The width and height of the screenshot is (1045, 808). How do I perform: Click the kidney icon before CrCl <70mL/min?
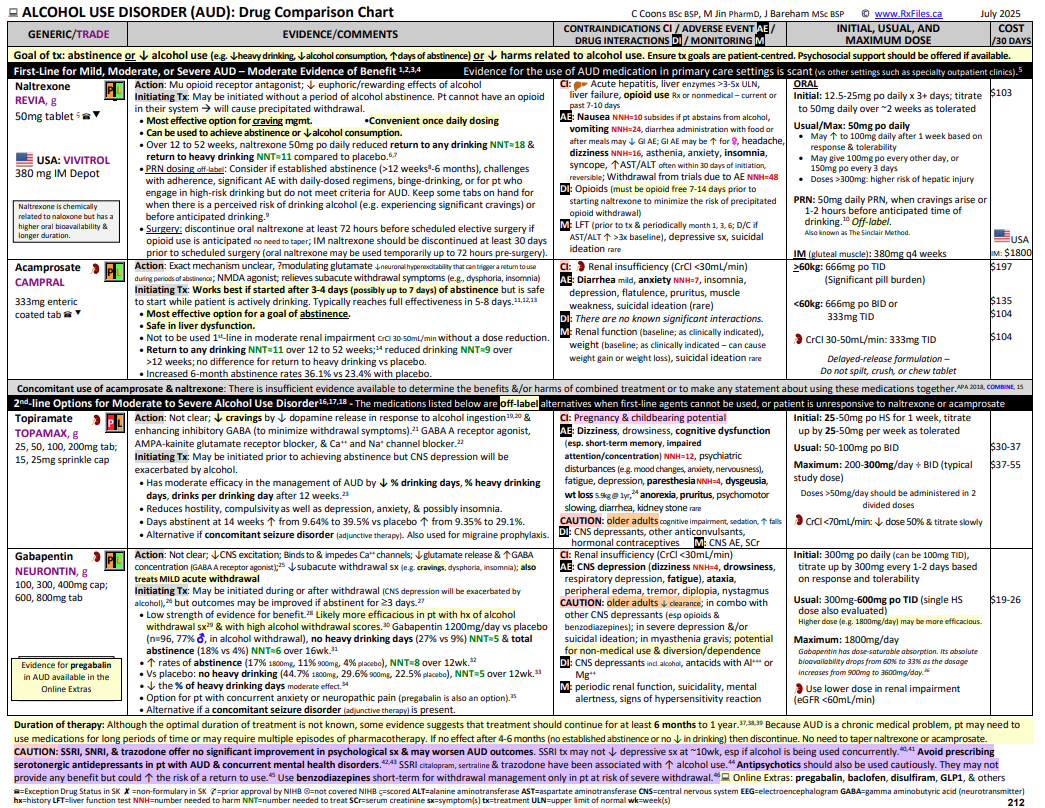[x=798, y=521]
